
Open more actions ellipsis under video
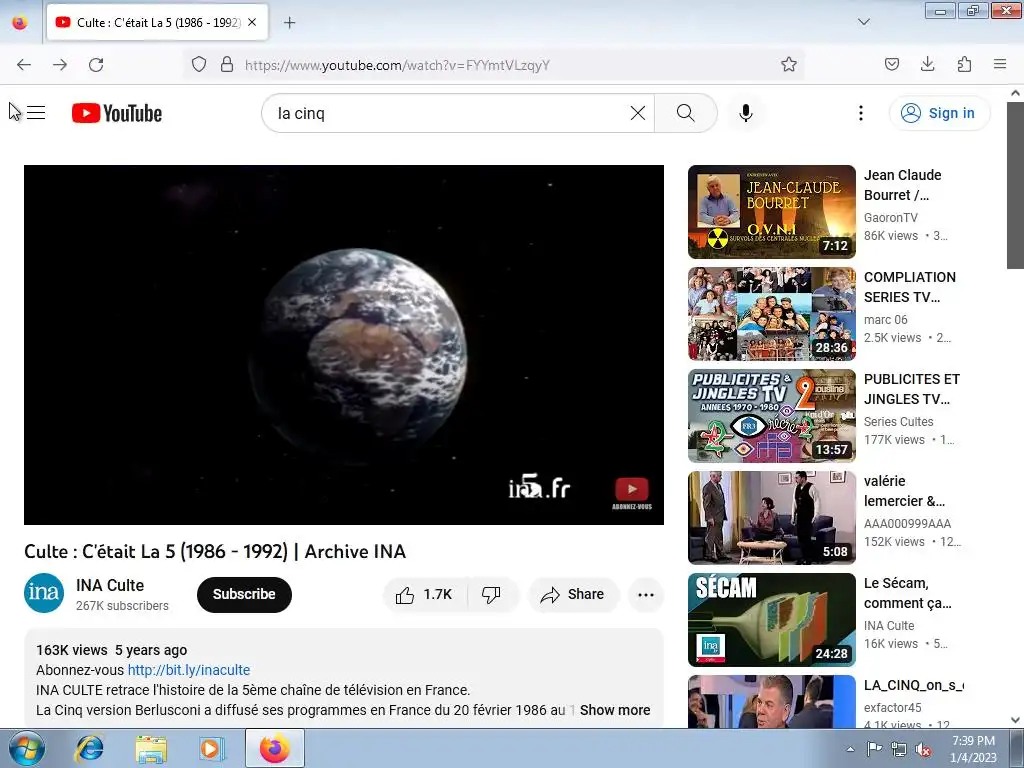coord(646,594)
